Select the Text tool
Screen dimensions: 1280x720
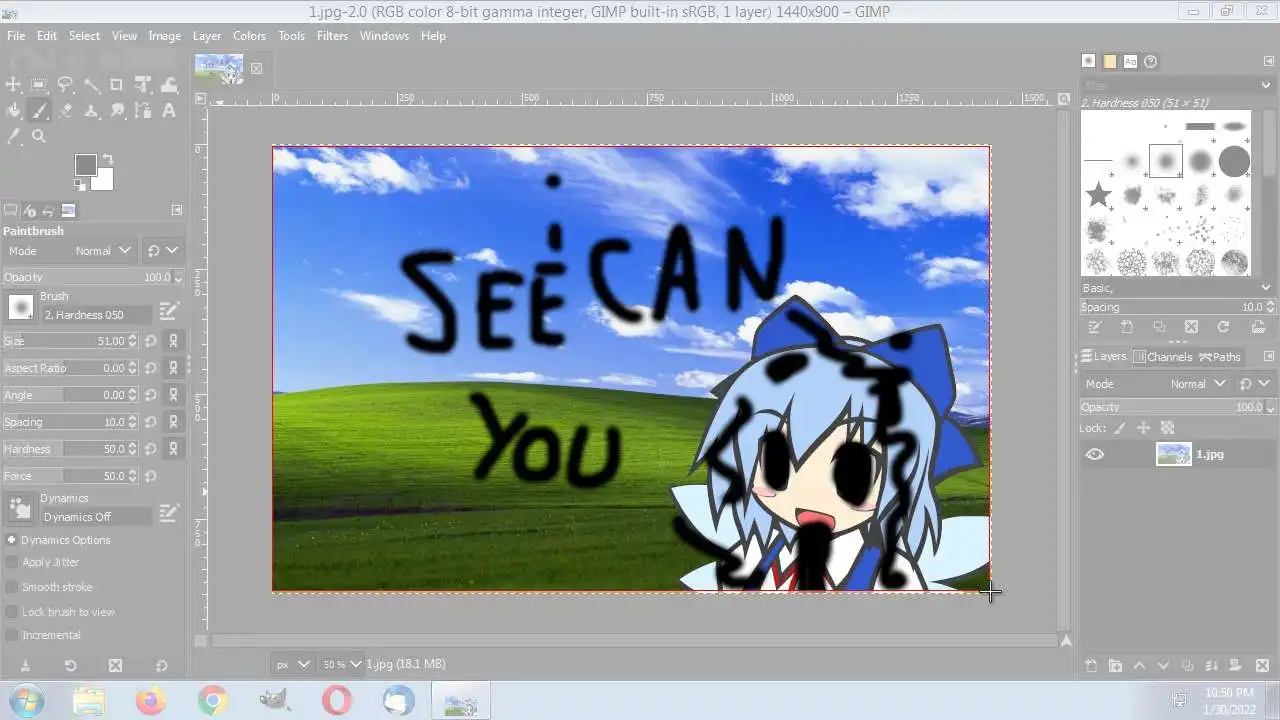coord(169,111)
